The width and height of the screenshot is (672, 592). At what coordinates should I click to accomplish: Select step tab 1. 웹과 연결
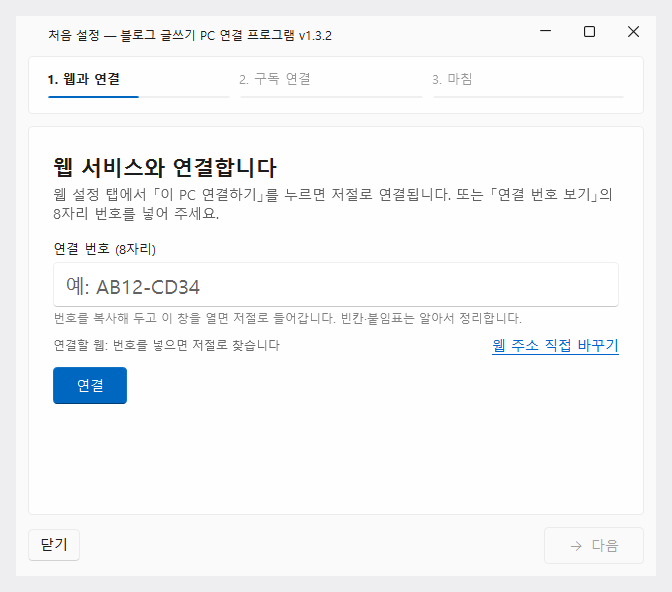pyautogui.click(x=84, y=79)
